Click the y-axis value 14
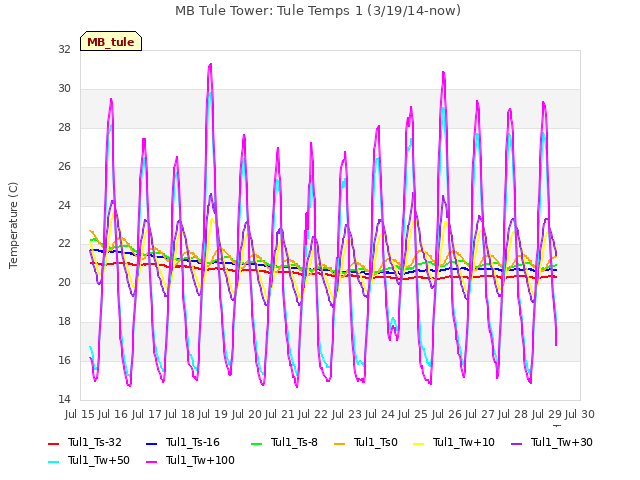Image resolution: width=640 pixels, height=480 pixels. pyautogui.click(x=64, y=399)
